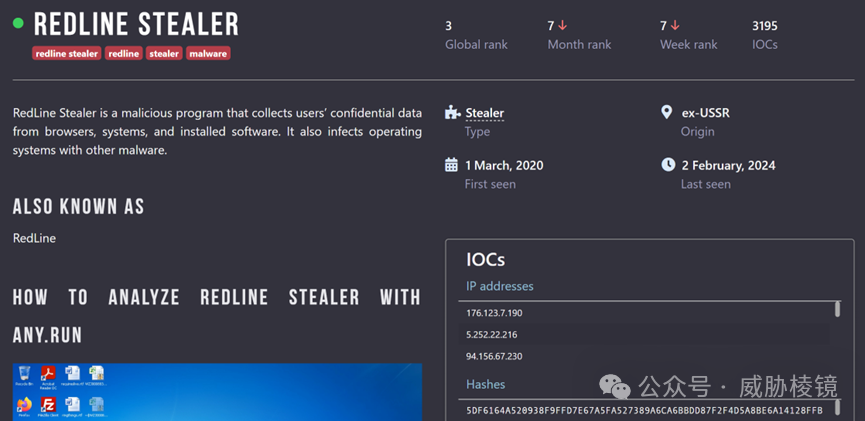This screenshot has height=421, width=865.
Task: Click the 'IOCs' panel heading
Action: coord(485,259)
